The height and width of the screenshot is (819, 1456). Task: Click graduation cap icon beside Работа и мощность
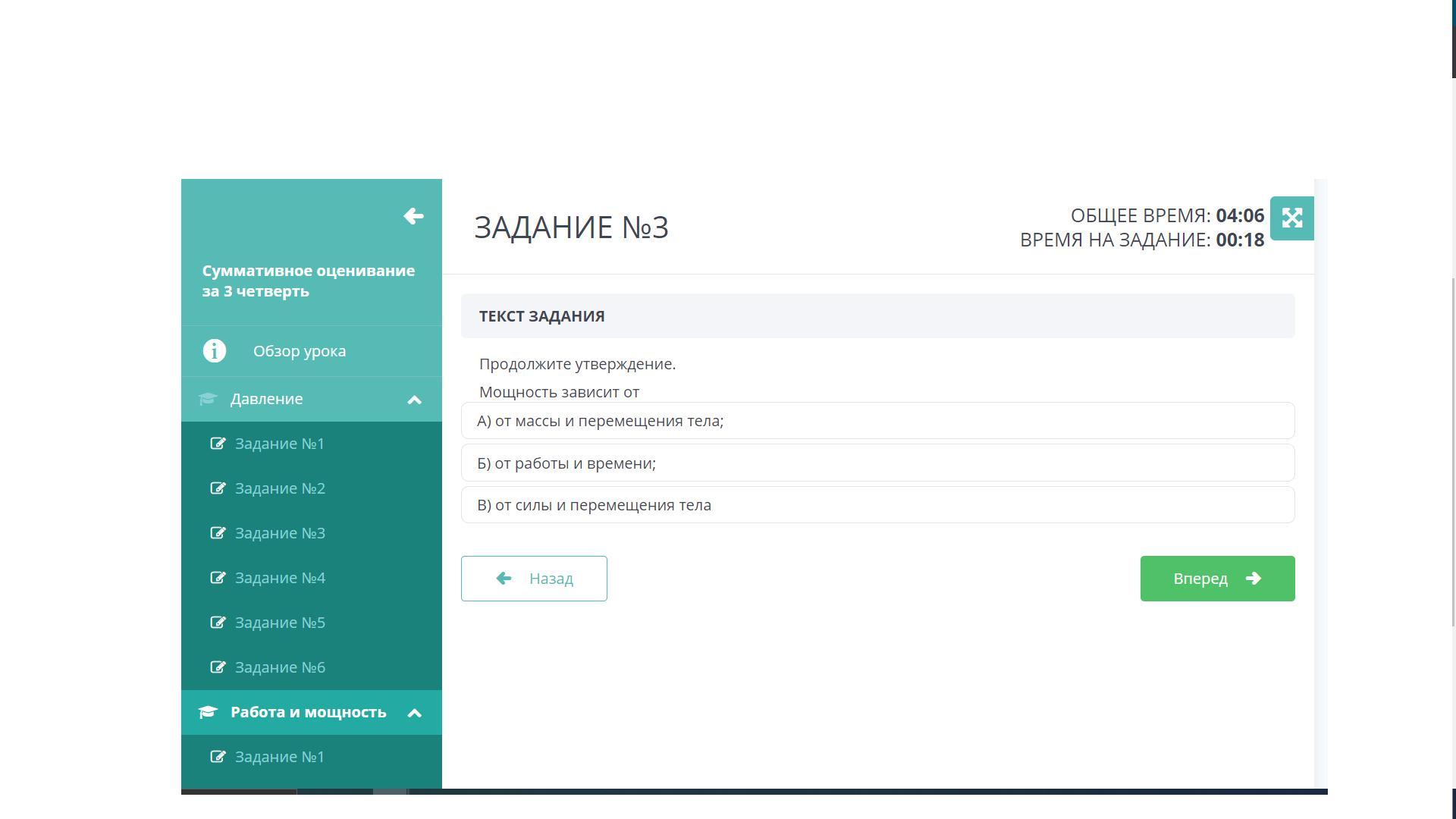pyautogui.click(x=208, y=712)
